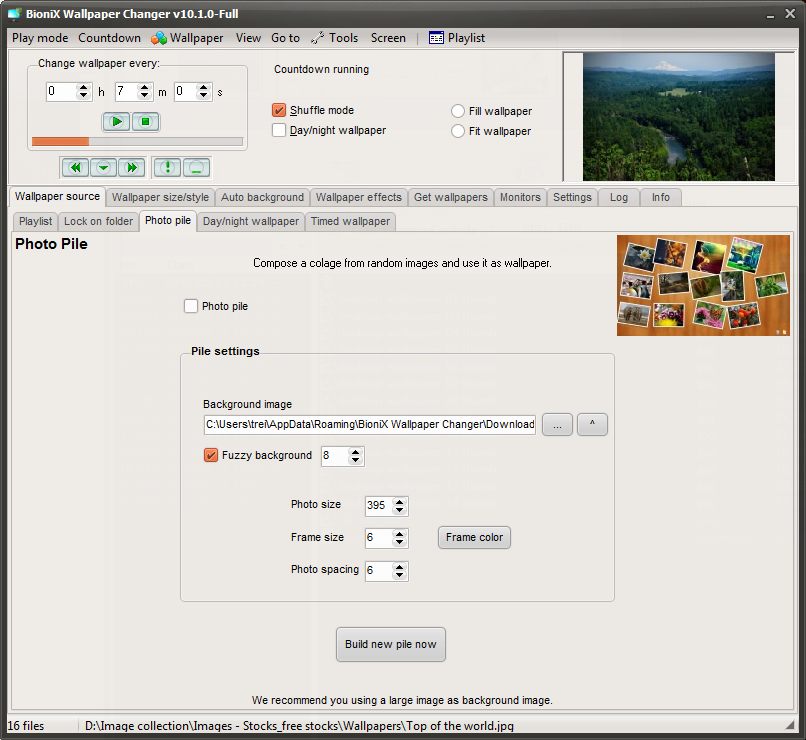Click Build new pile now button

point(391,644)
